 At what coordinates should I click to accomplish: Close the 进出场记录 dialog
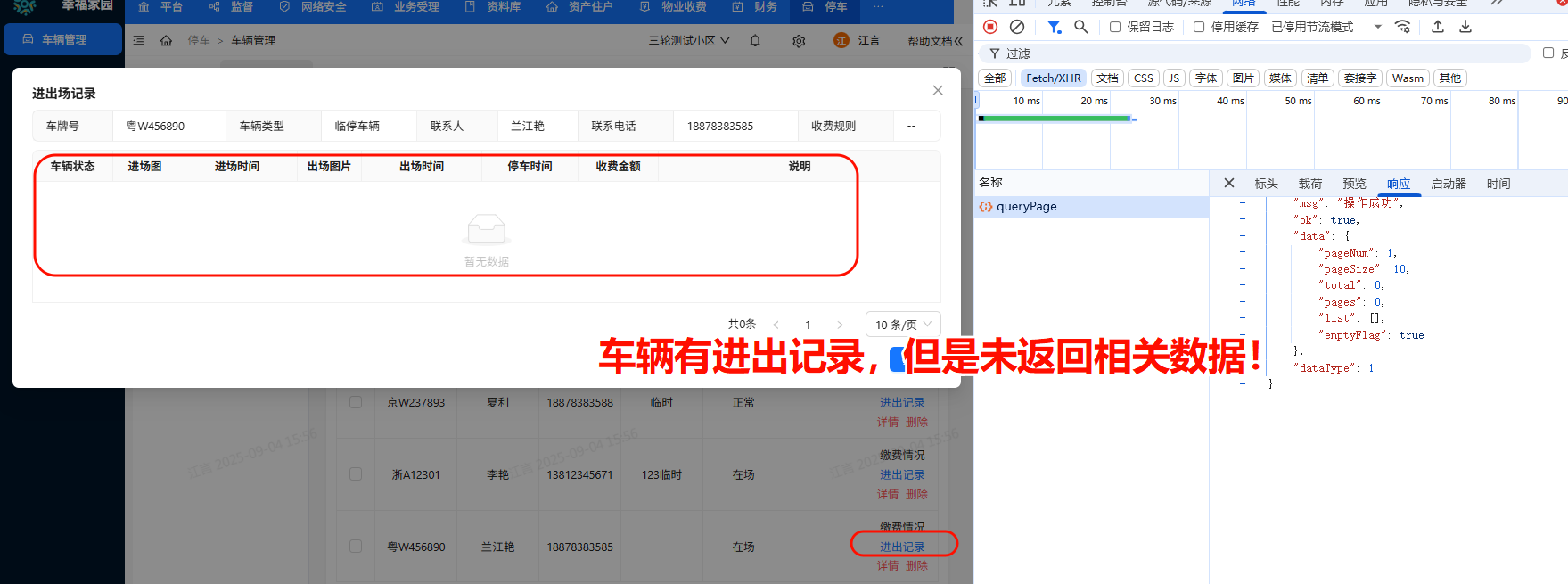[938, 90]
